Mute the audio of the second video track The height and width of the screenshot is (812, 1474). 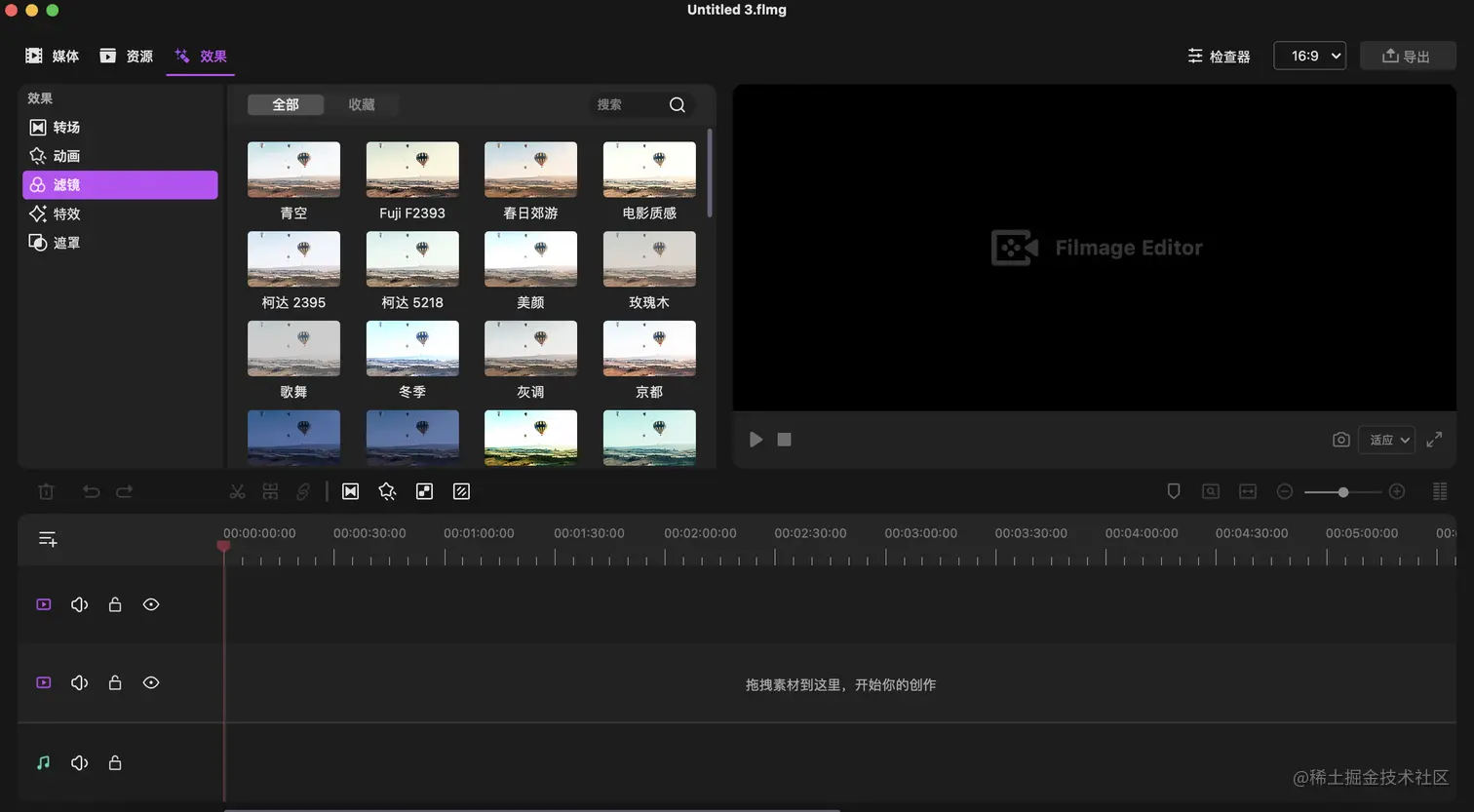pyautogui.click(x=79, y=682)
